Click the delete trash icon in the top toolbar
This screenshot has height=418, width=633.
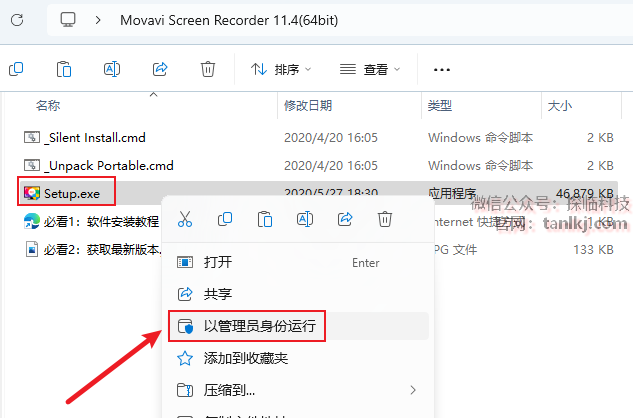click(x=208, y=69)
